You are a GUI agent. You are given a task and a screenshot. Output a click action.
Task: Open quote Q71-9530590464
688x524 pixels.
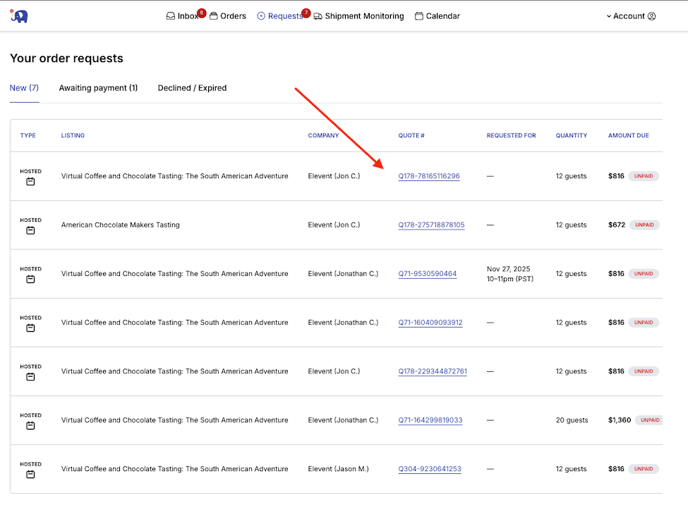pos(427,274)
